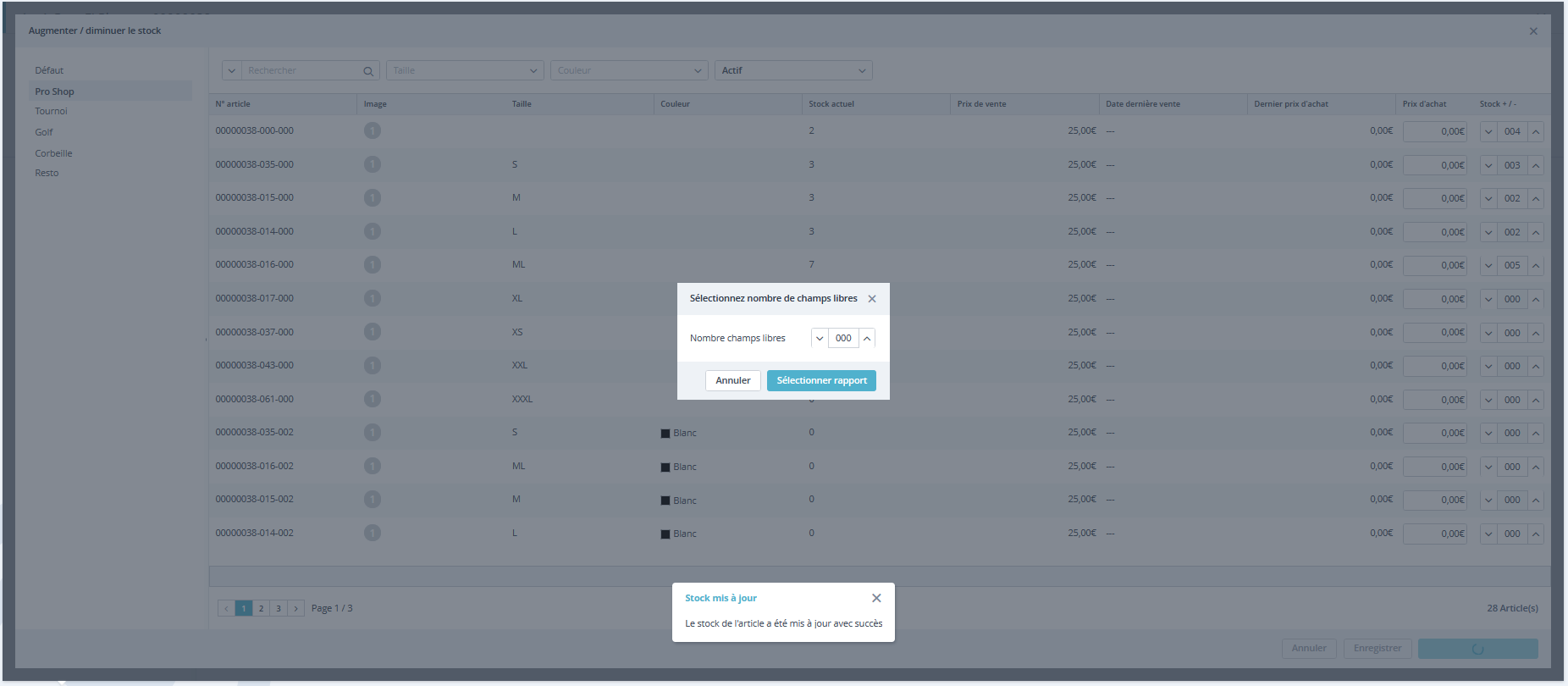1568x686 pixels.
Task: Click Blanc color swatch for article 00000038-035-002
Action: (665, 434)
